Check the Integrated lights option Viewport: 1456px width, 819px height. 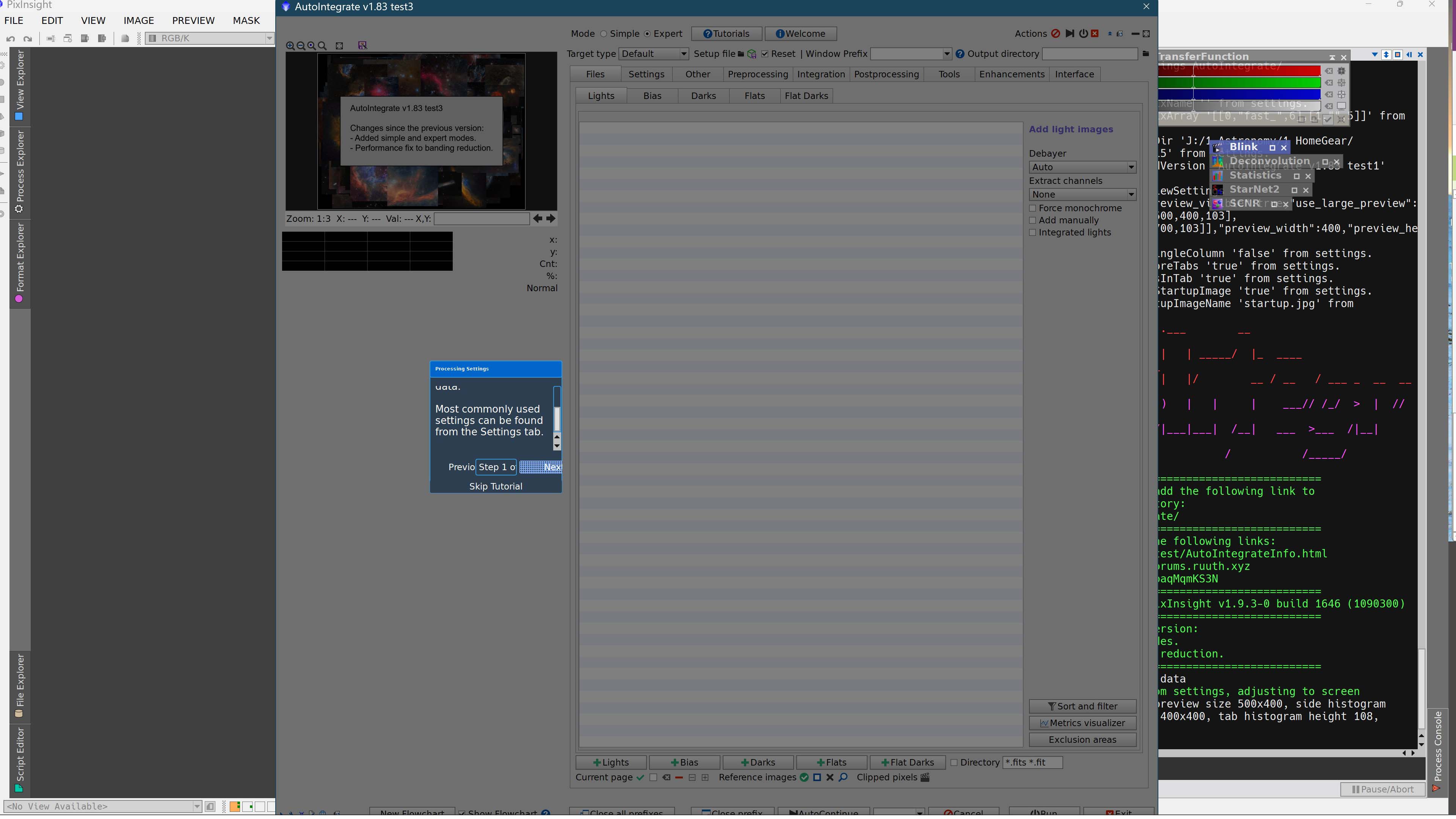(1032, 232)
